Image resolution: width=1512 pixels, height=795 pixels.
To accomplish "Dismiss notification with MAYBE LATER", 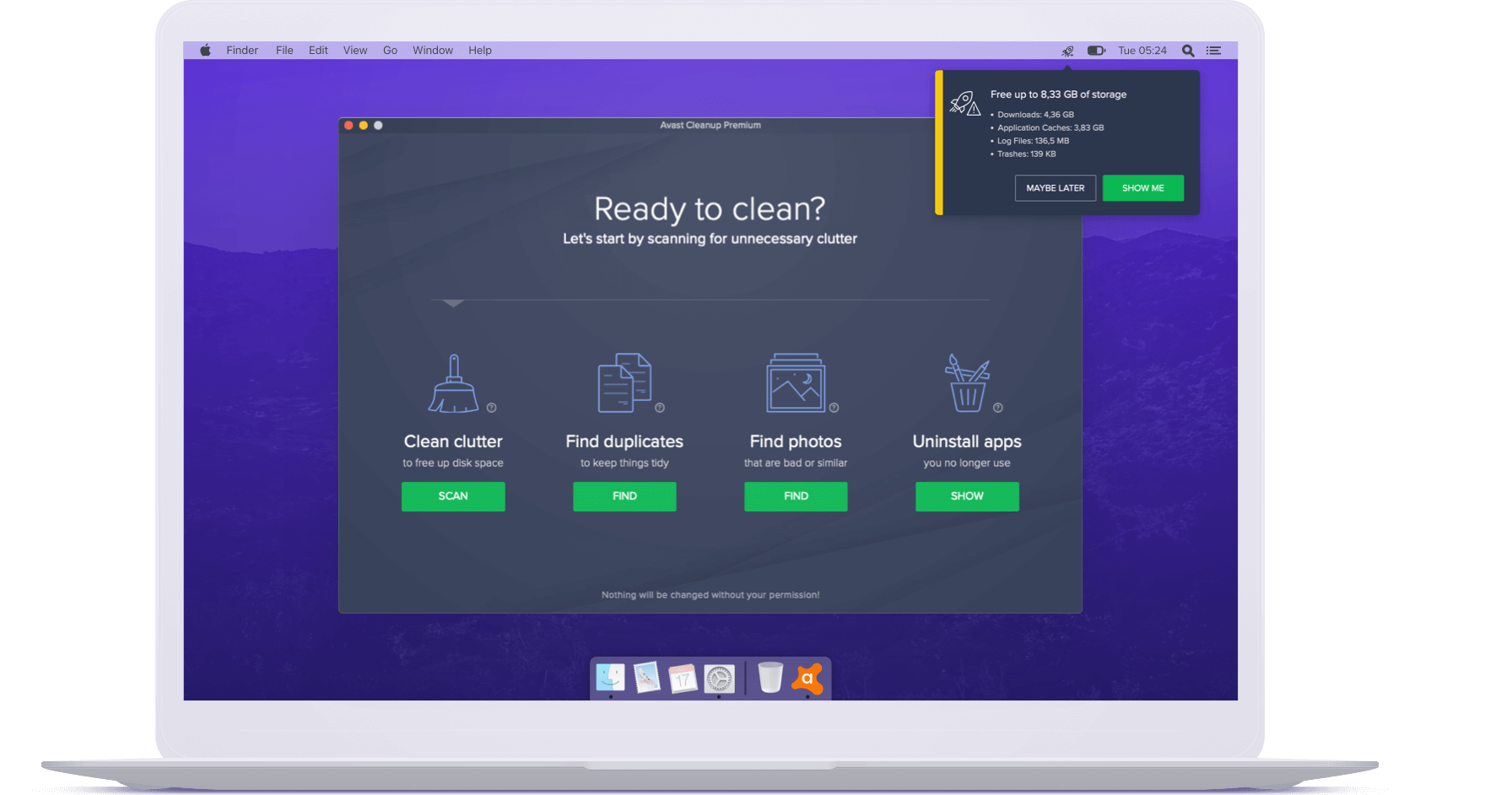I will click(x=1055, y=188).
